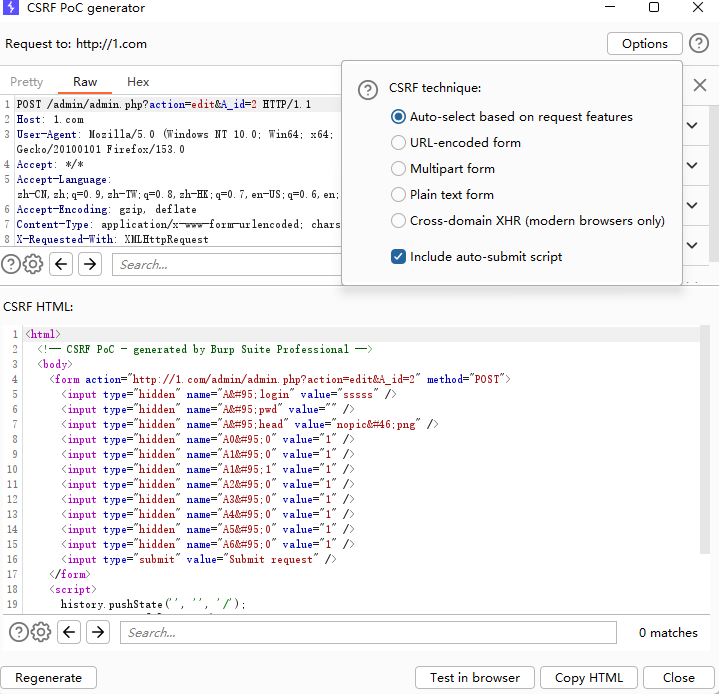Open settings gear below the request editor
This screenshot has height=694, width=719.
pyautogui.click(x=33, y=264)
